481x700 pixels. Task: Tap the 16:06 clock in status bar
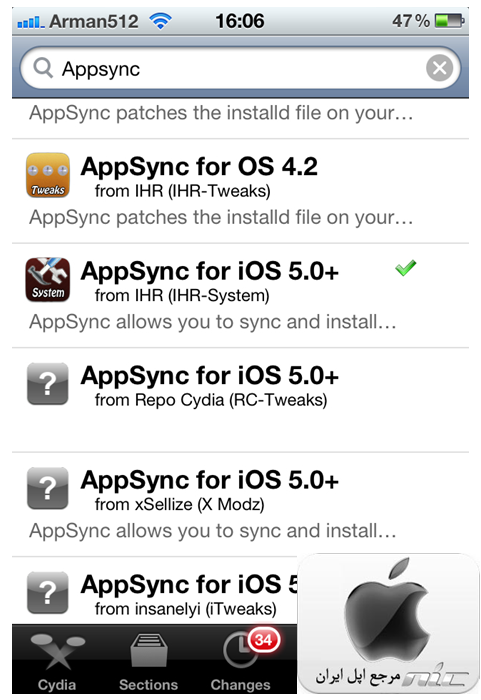coord(240,21)
